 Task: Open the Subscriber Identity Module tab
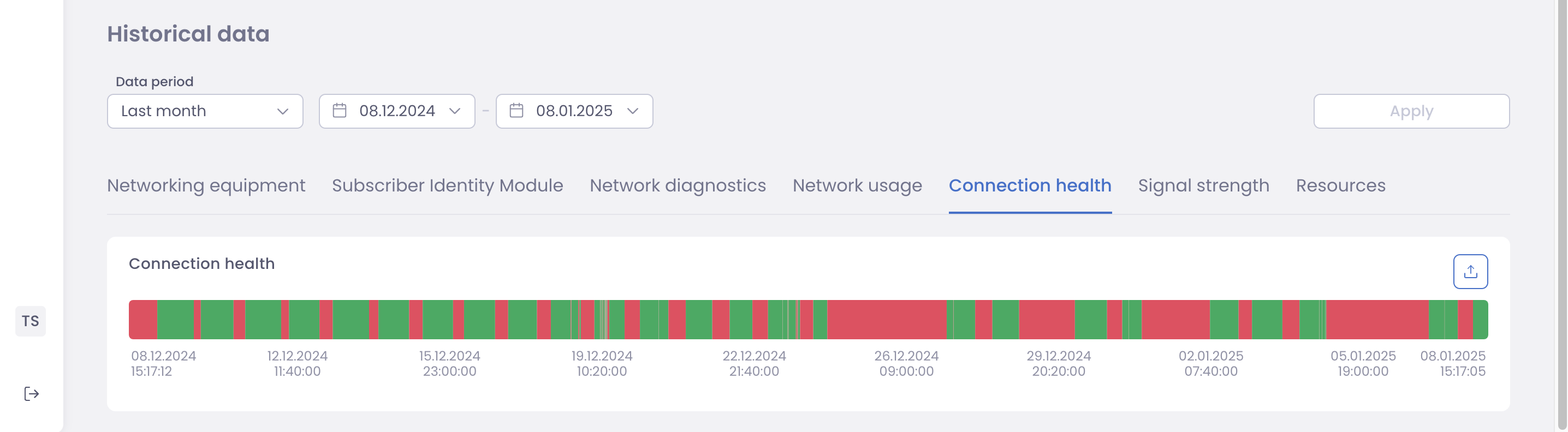tap(447, 185)
